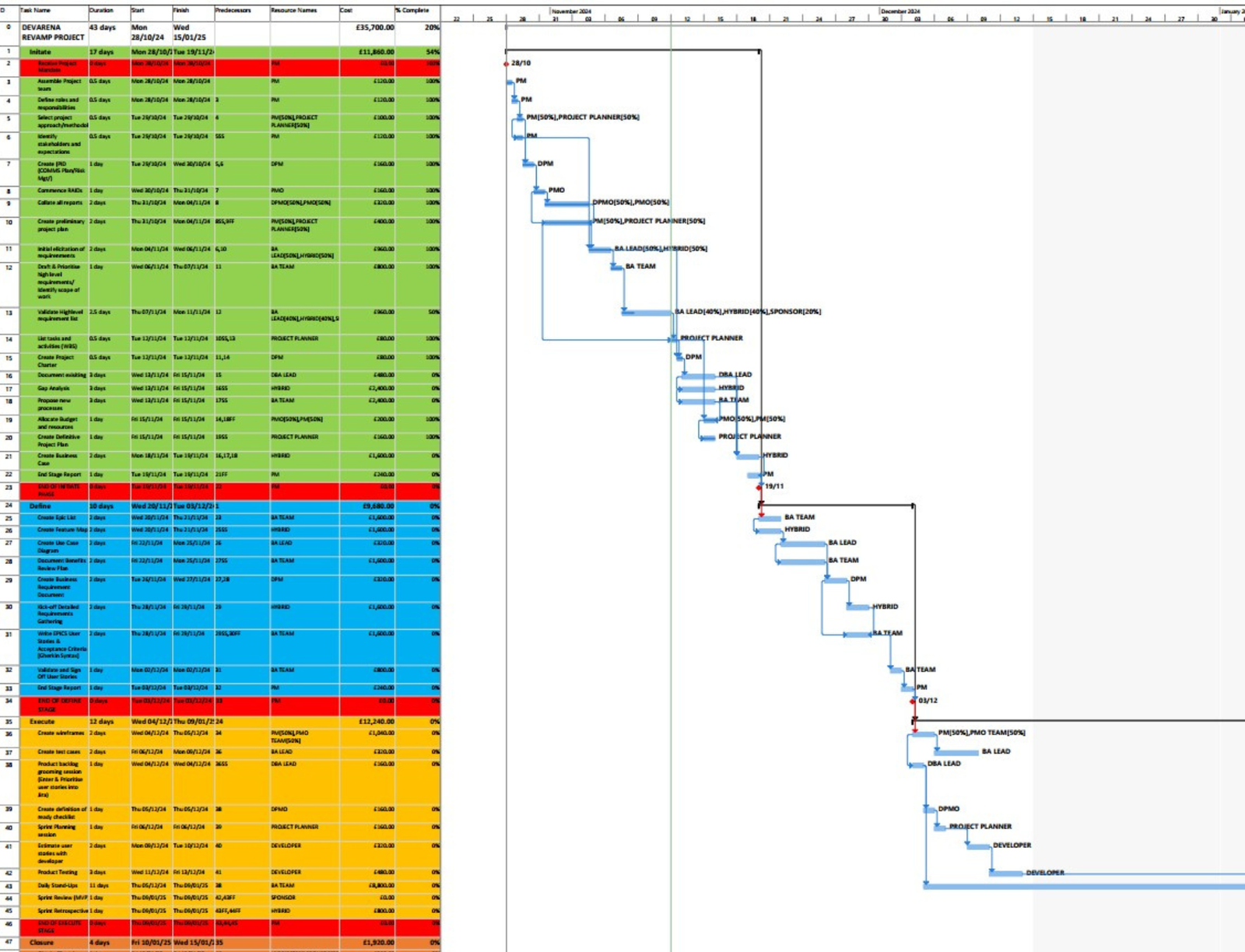Click the Cost column header

(366, 10)
